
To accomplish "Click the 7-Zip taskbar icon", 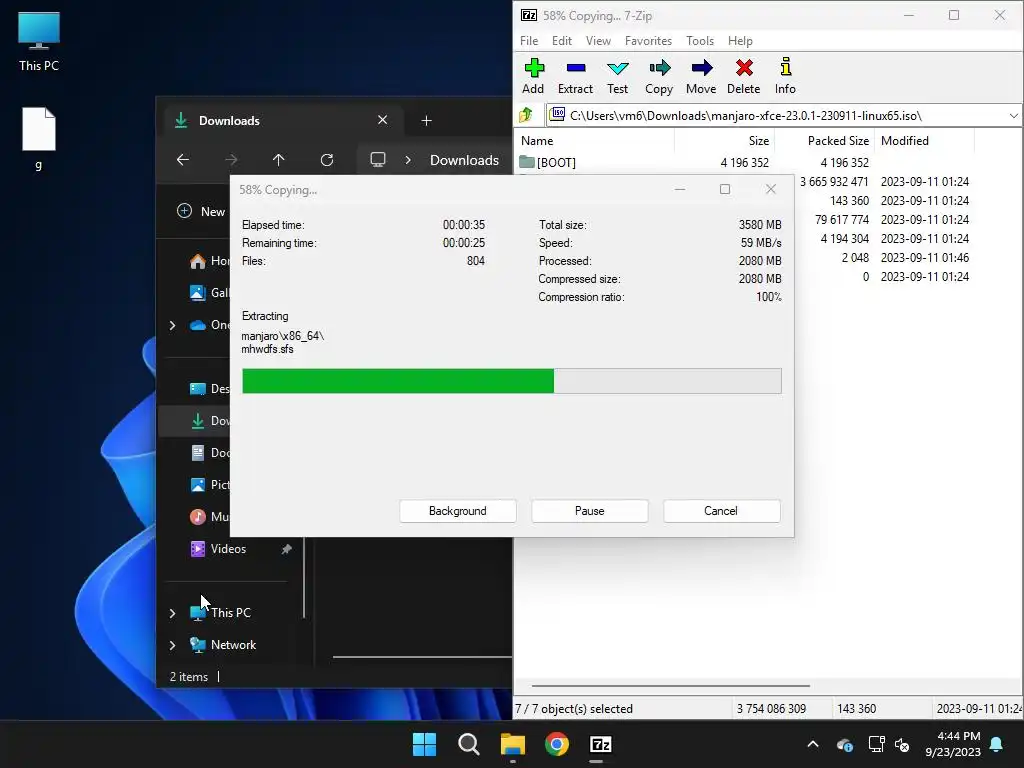I will [x=601, y=744].
